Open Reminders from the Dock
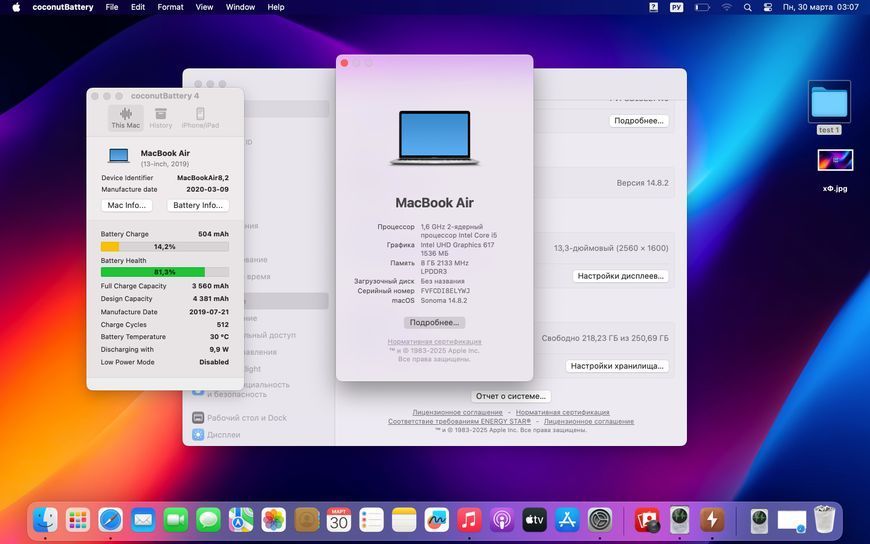The width and height of the screenshot is (870, 544). (x=371, y=520)
